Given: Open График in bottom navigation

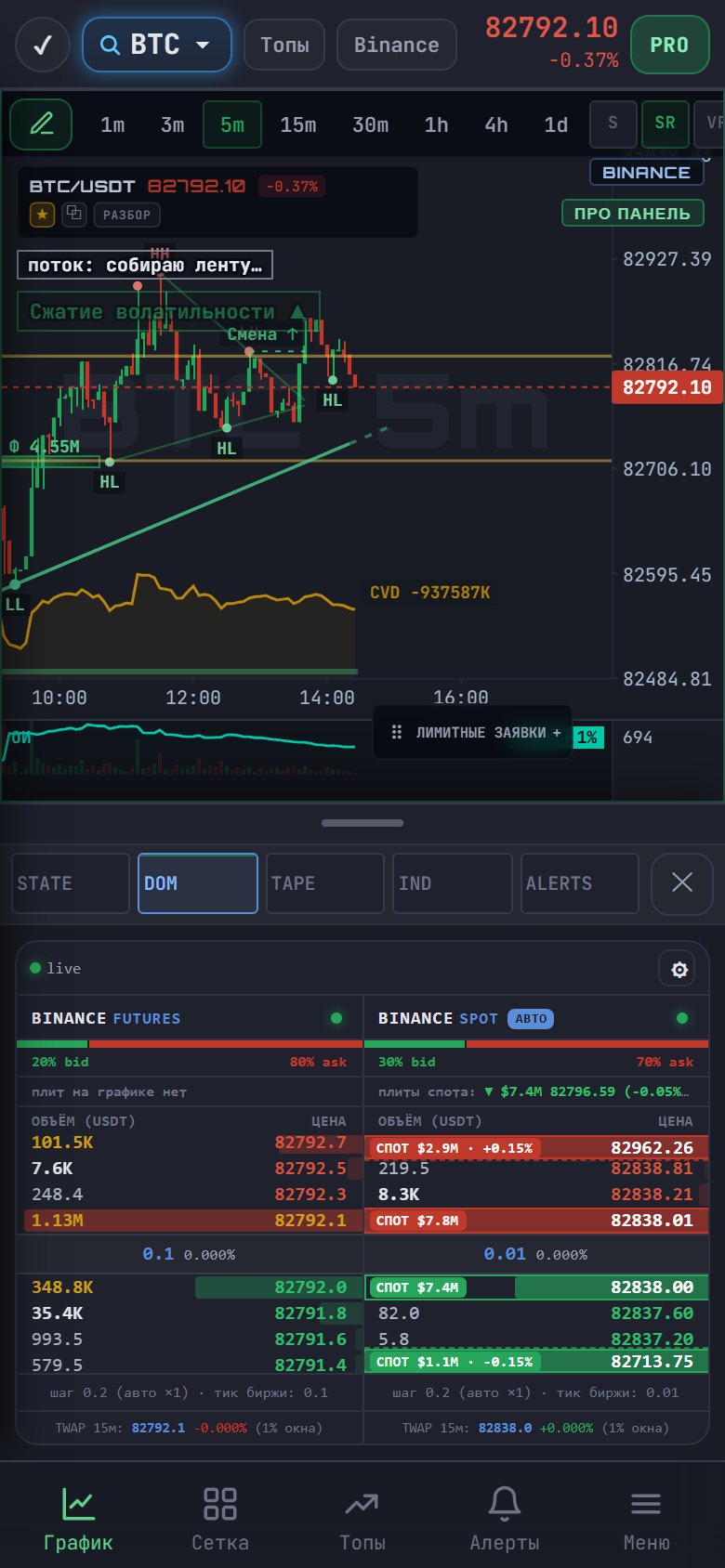Looking at the screenshot, I should (78, 1519).
